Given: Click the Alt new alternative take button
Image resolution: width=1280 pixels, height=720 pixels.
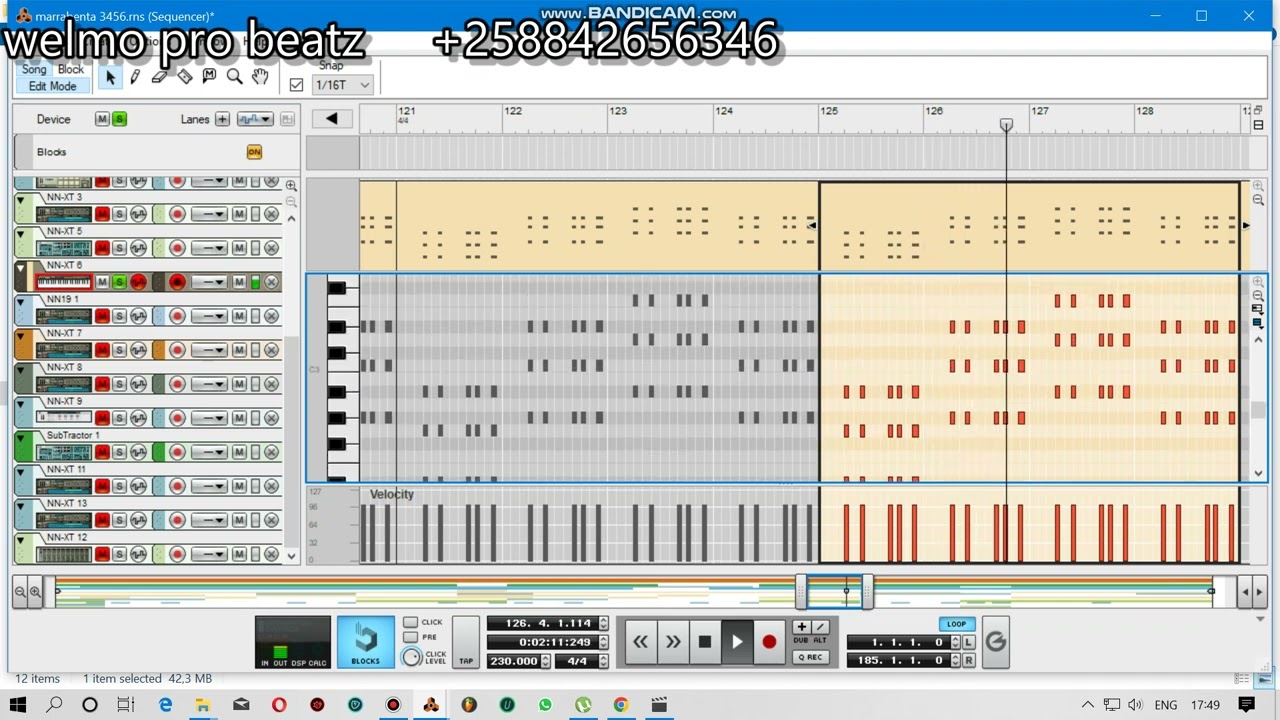Looking at the screenshot, I should click(x=820, y=628).
